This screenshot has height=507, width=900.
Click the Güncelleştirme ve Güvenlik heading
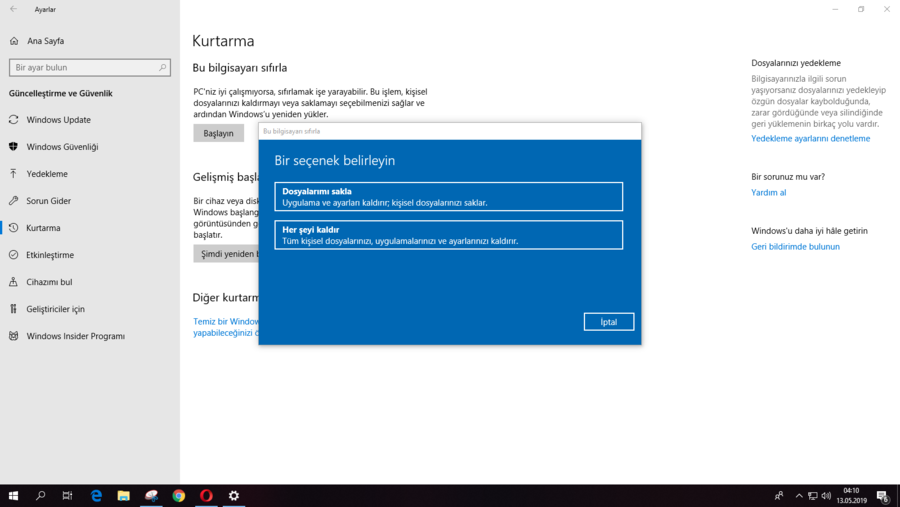[60, 93]
